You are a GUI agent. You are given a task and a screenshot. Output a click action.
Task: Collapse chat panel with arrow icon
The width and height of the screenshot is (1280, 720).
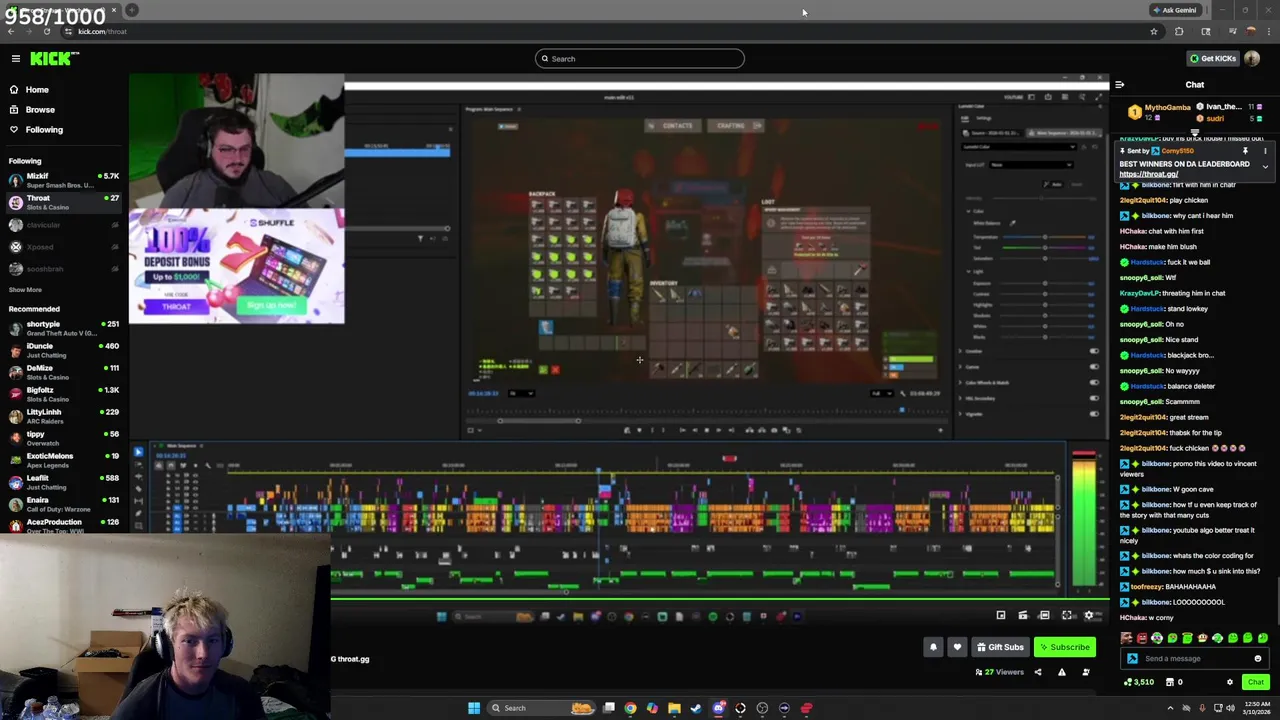point(1119,85)
